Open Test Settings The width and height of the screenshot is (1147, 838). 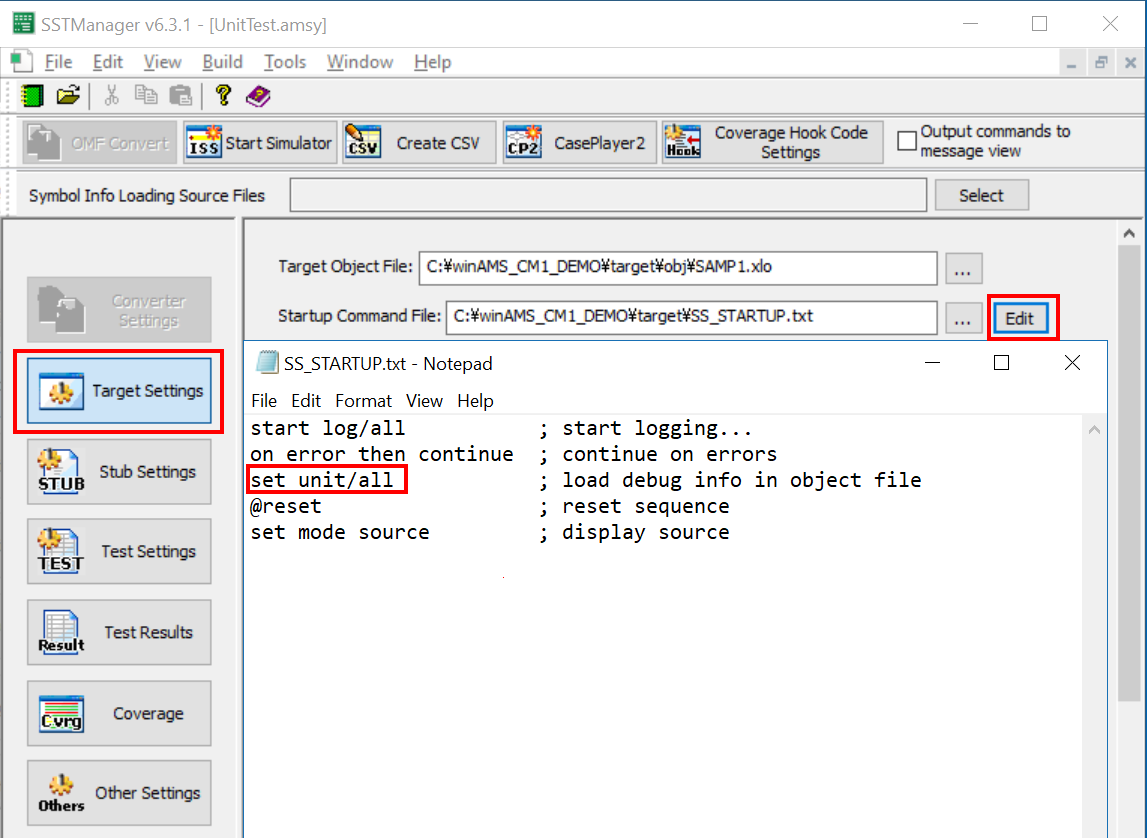click(119, 551)
